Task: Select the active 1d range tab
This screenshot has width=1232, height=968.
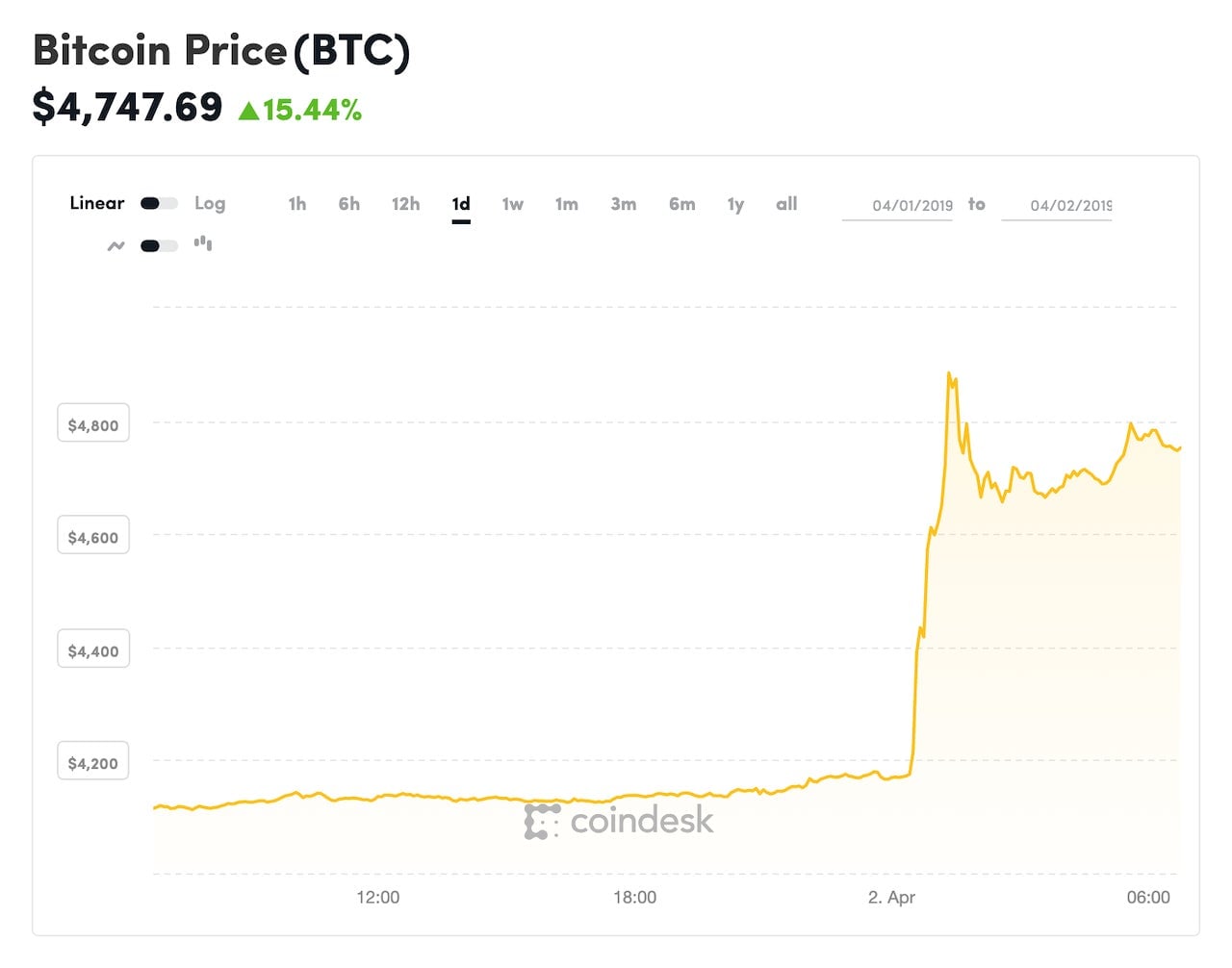Action: [x=461, y=204]
